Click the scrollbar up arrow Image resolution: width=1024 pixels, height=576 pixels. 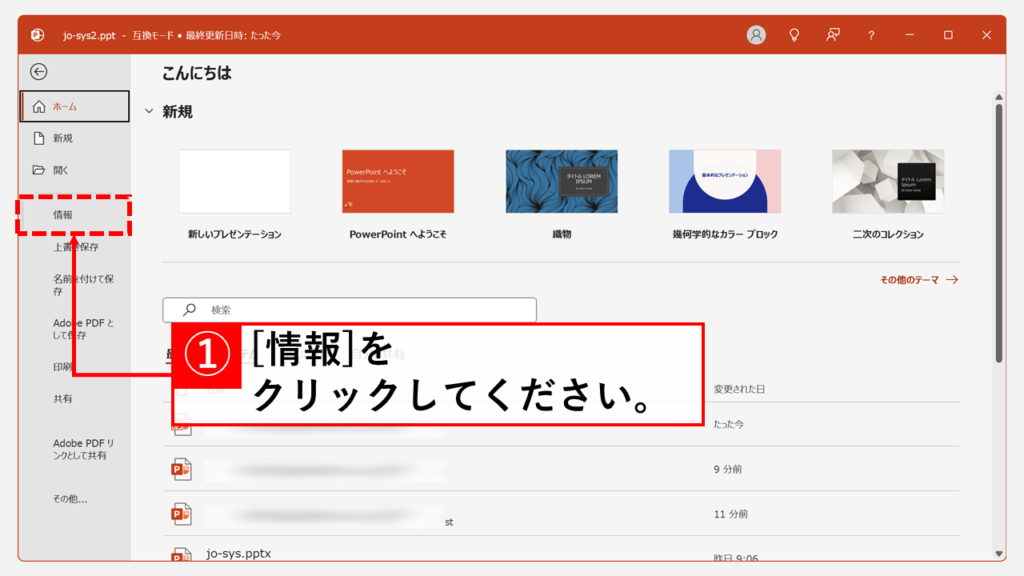pos(999,97)
